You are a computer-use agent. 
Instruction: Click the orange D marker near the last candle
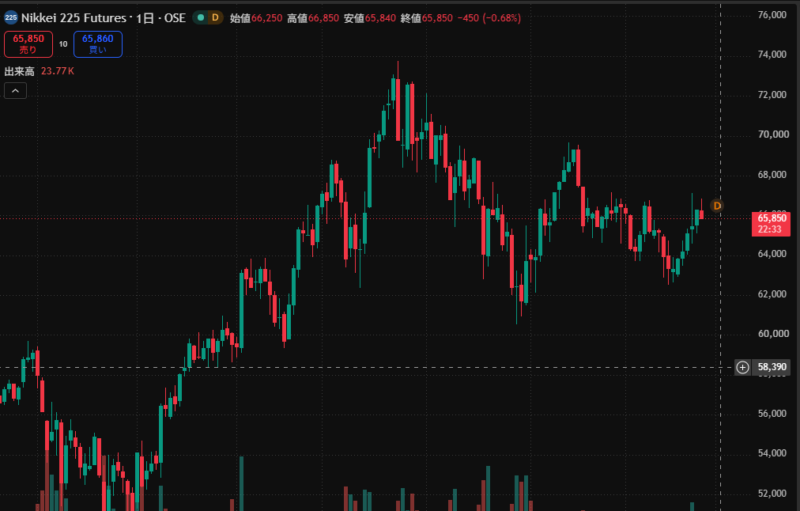point(717,206)
